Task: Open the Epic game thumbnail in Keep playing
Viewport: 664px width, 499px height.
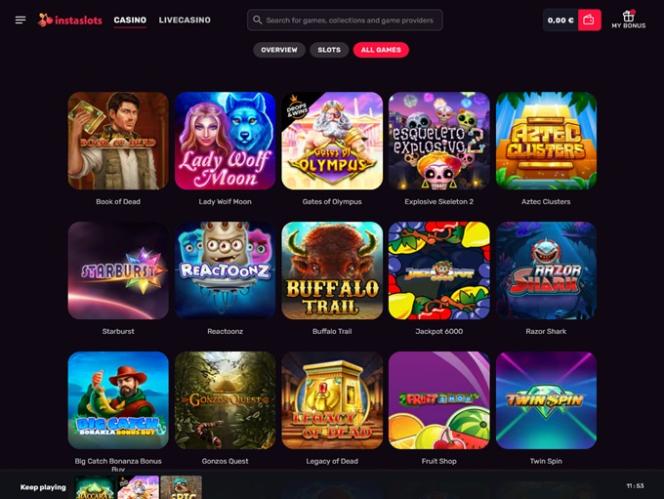Action: [x=181, y=487]
